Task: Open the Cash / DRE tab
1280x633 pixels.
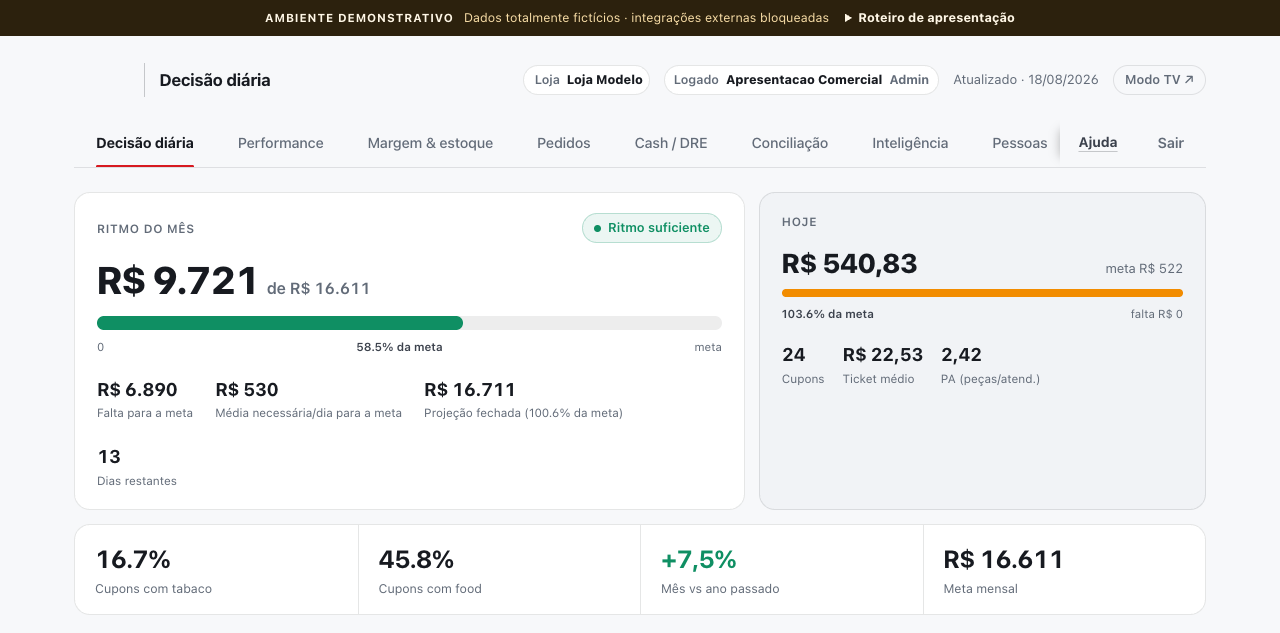Action: 671,143
